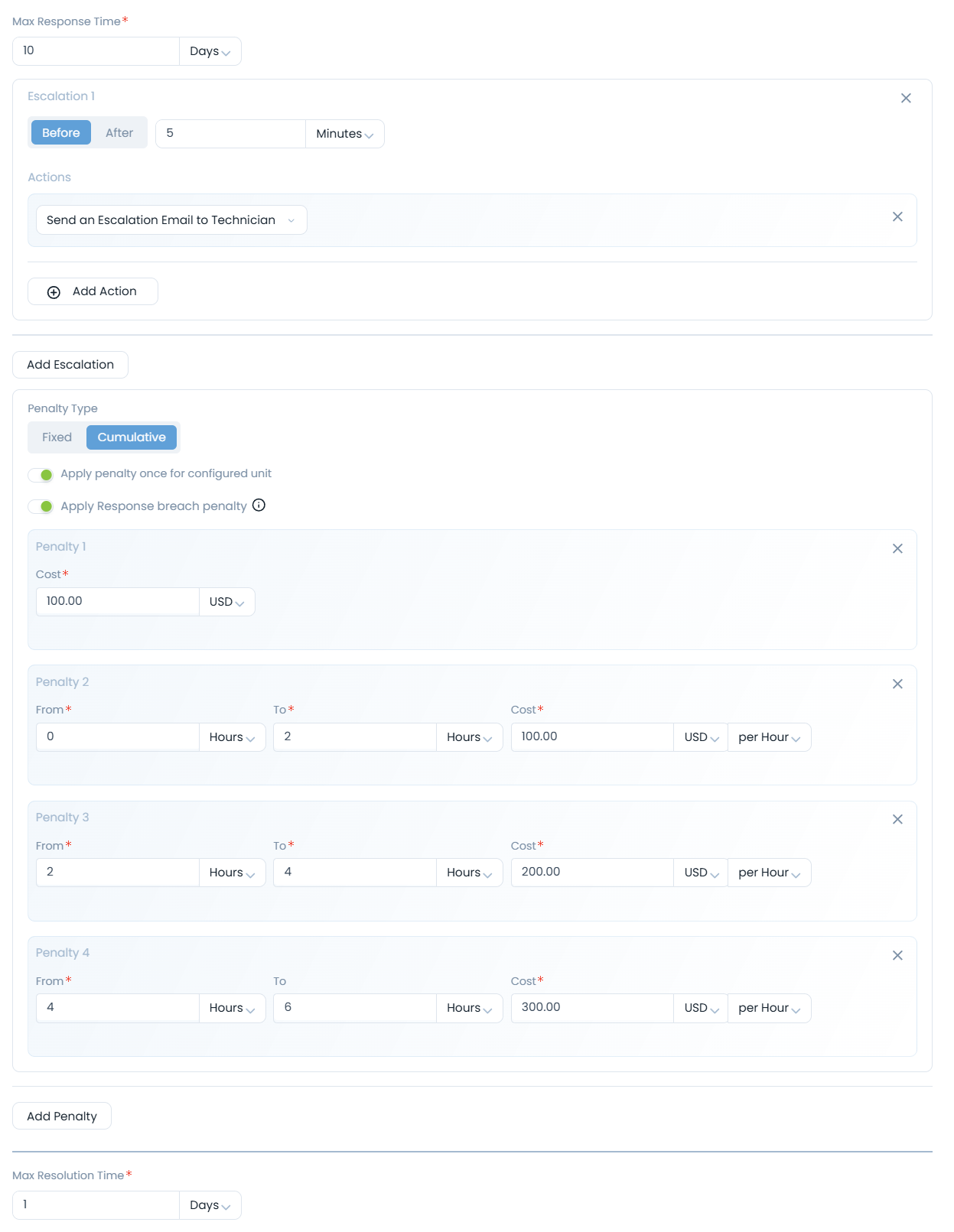Disable Apply Response breach penalty switch
The image size is (954, 1232).
pos(41,506)
